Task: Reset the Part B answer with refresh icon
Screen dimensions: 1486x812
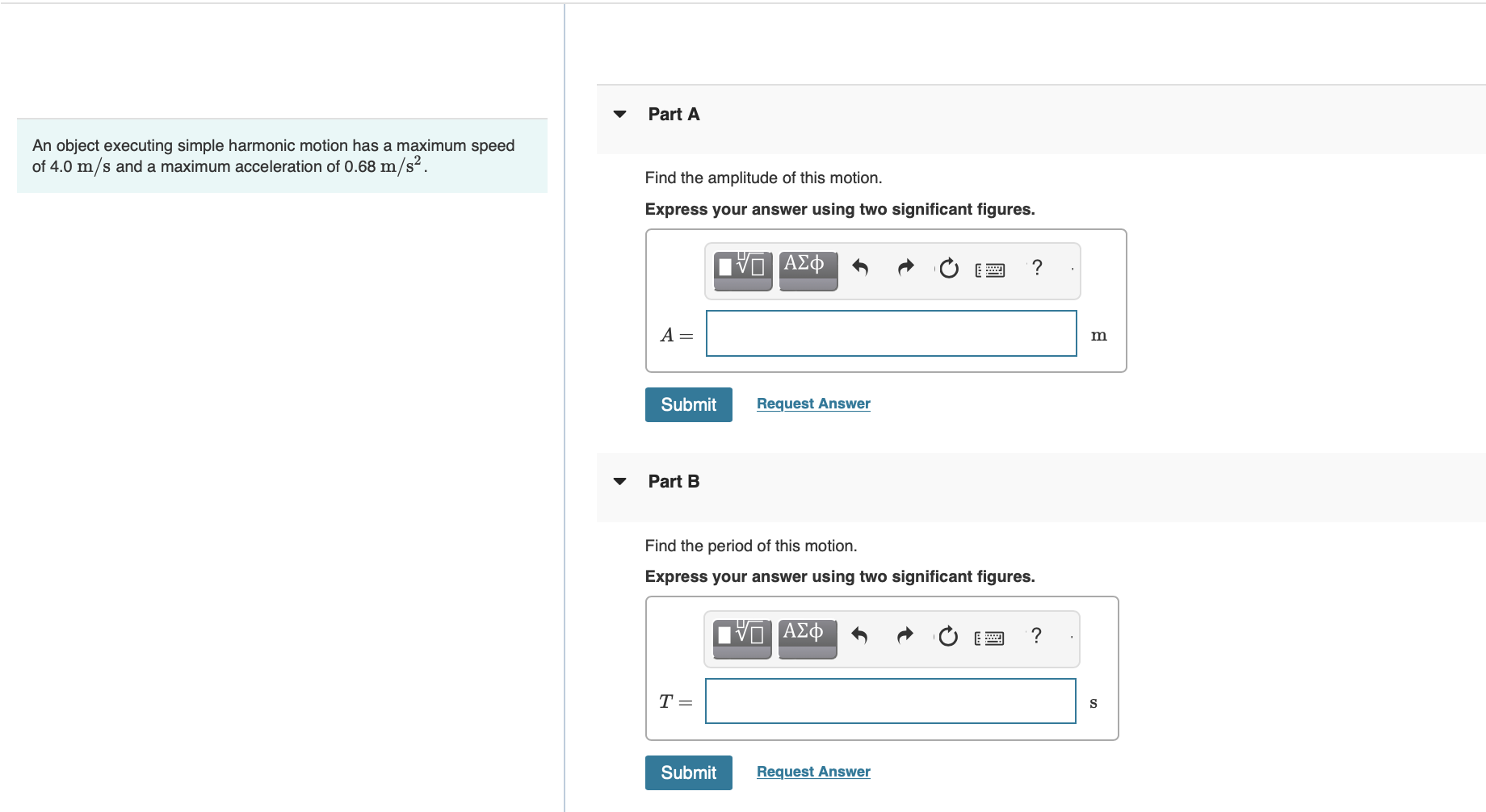Action: pyautogui.click(x=948, y=636)
